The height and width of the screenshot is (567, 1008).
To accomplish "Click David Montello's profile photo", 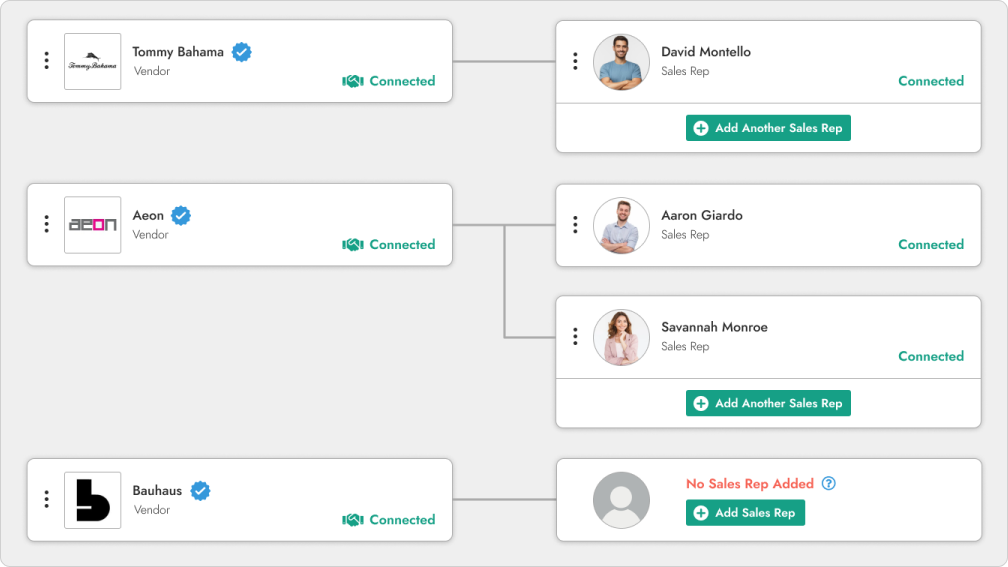I will 622,62.
